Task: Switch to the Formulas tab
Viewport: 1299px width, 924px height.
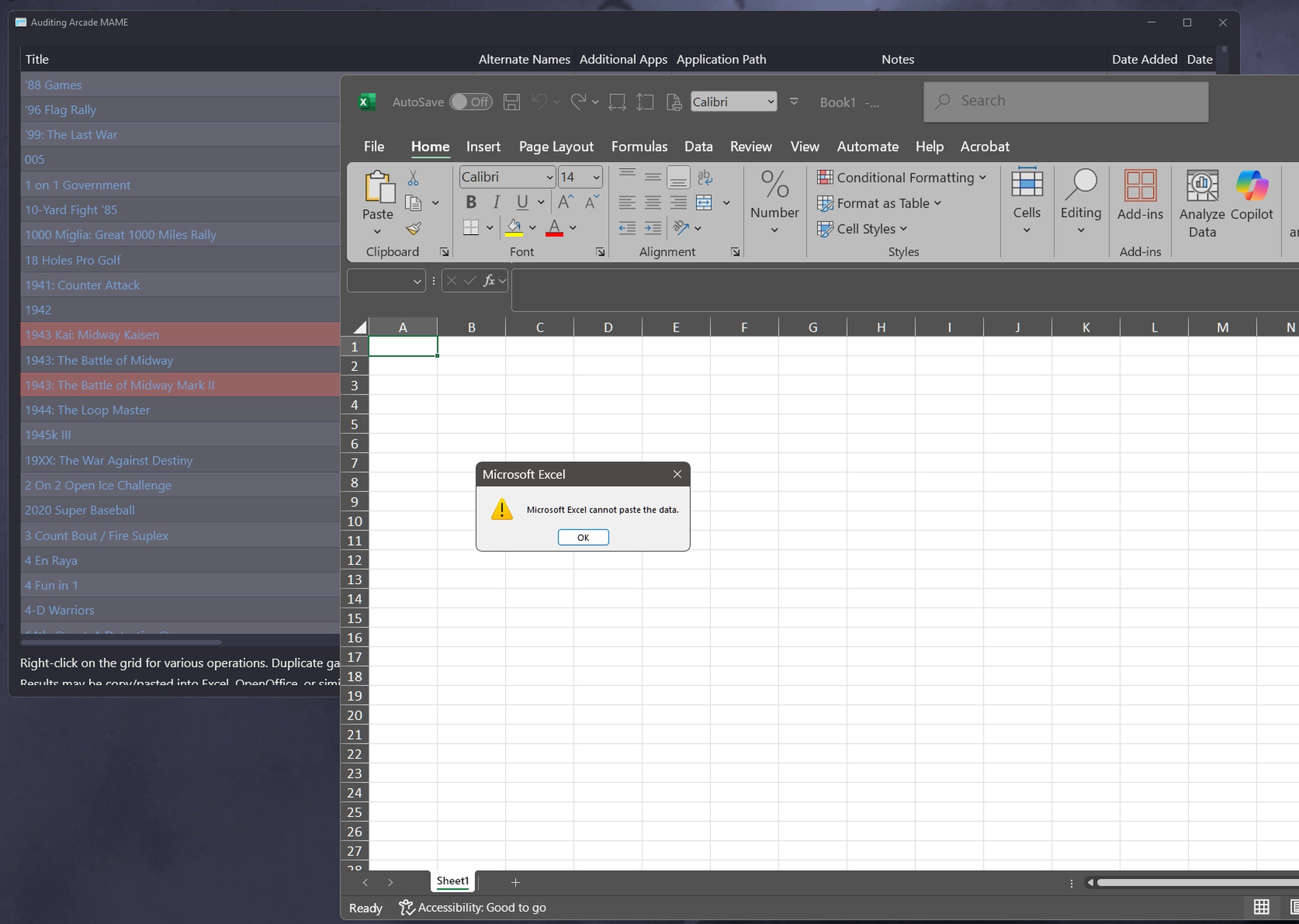Action: [639, 146]
